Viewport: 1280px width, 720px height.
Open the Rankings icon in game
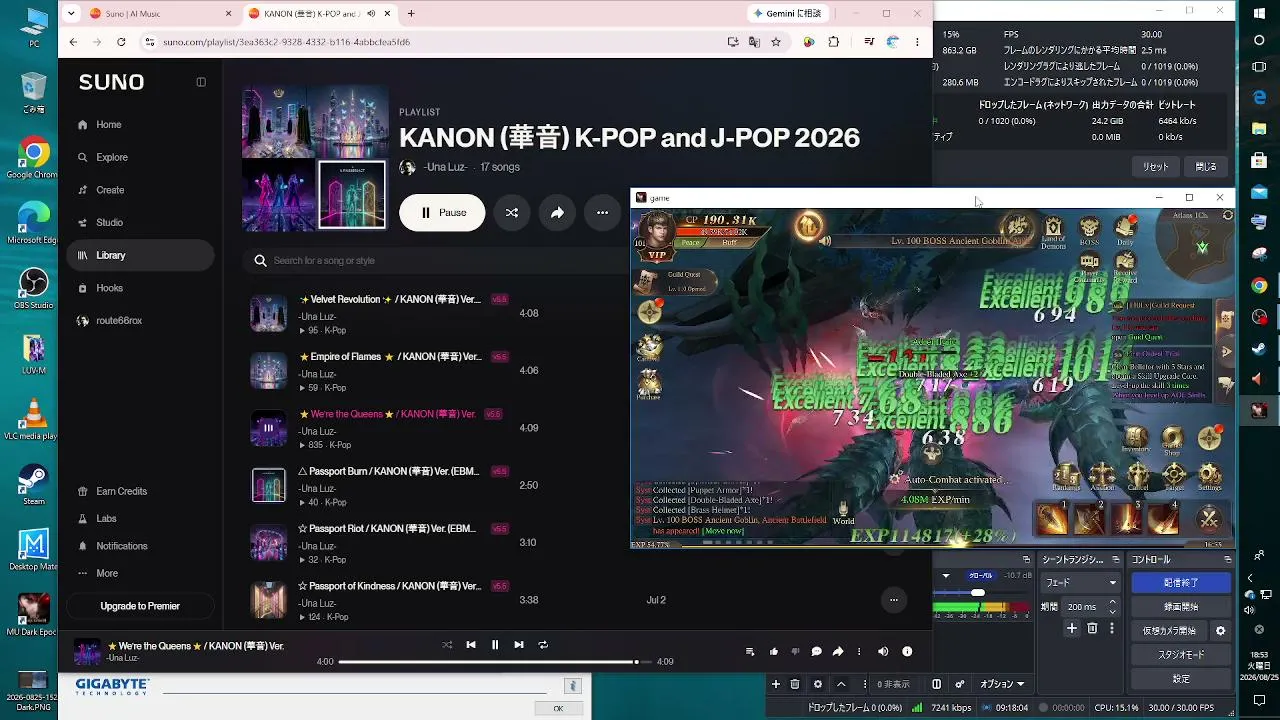tap(1066, 475)
